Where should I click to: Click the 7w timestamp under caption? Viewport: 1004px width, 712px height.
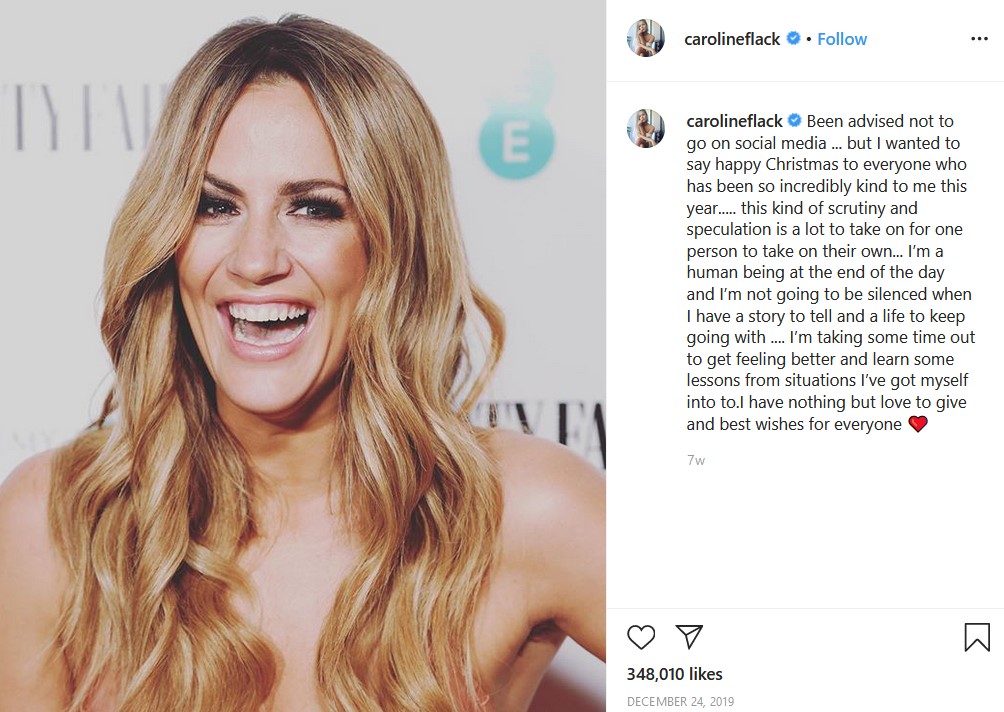tap(695, 460)
